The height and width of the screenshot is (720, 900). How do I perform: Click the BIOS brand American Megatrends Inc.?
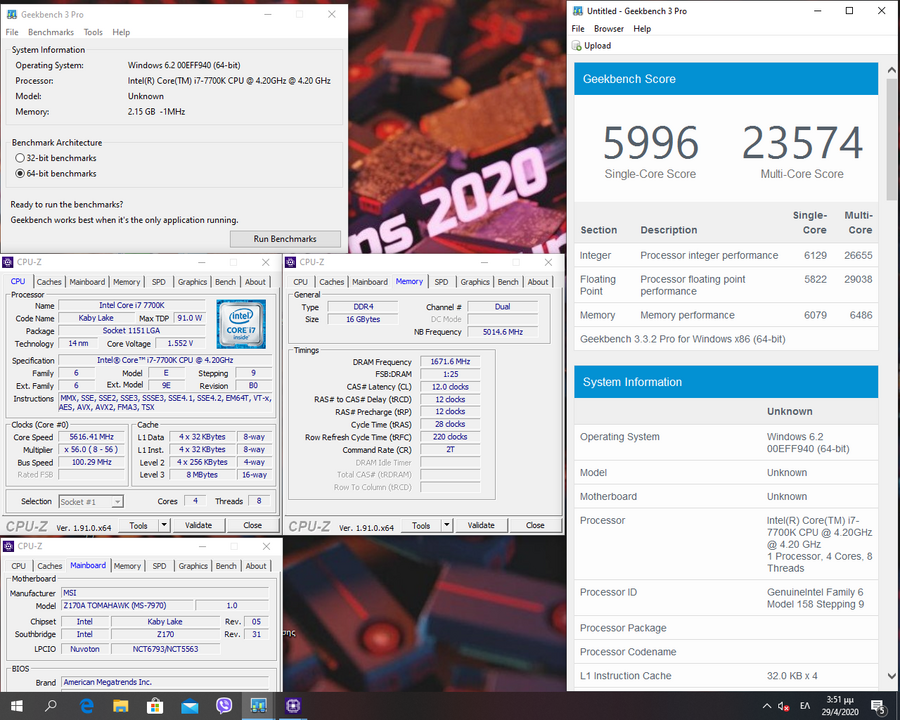[165, 682]
